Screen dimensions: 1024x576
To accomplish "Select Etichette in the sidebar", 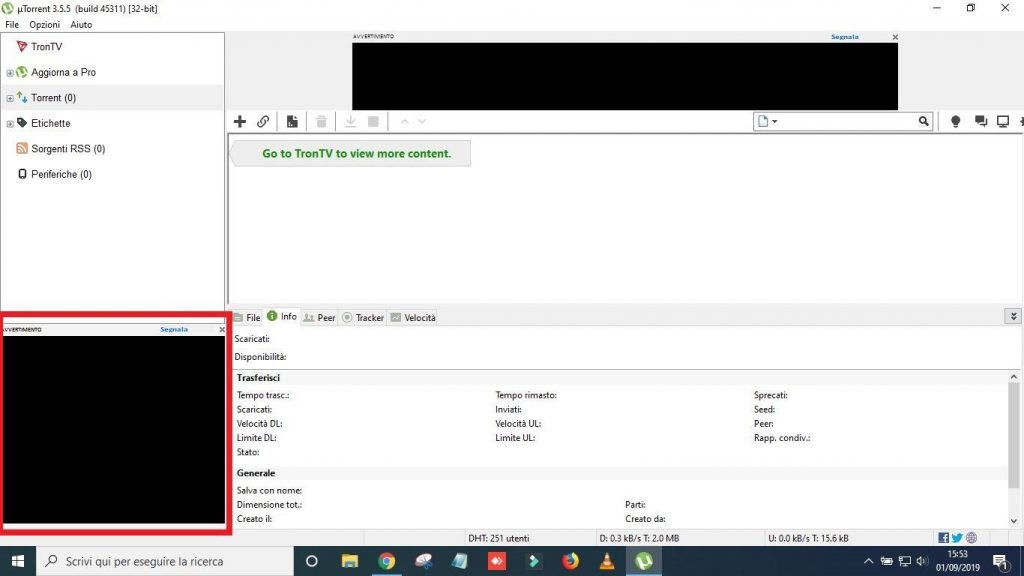I will tap(50, 123).
